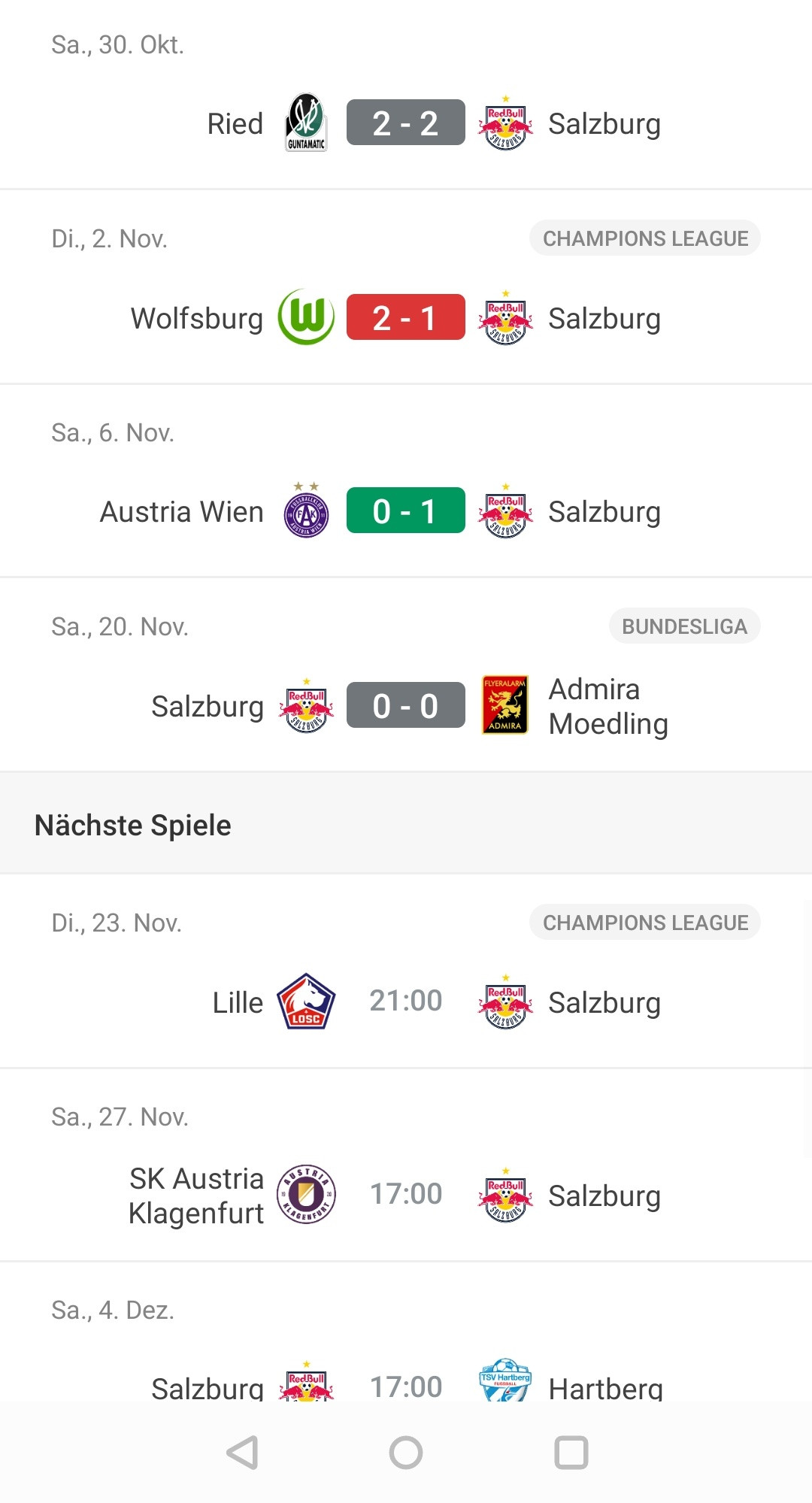Tap the SV Ried club crest
The height and width of the screenshot is (1503, 812).
coord(306,123)
